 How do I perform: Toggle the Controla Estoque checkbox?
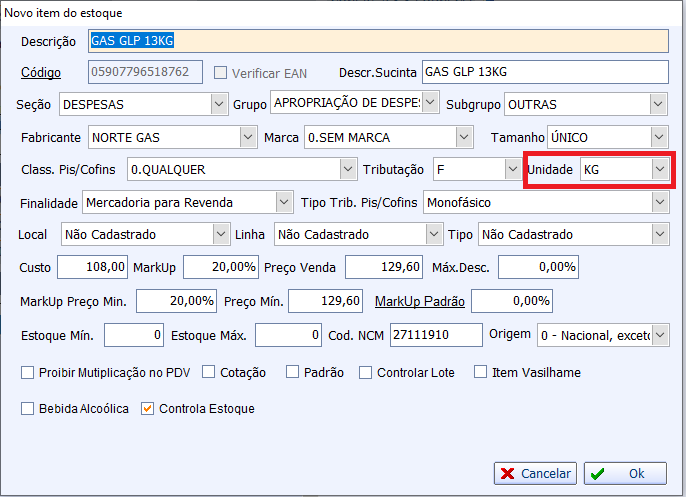[x=148, y=408]
